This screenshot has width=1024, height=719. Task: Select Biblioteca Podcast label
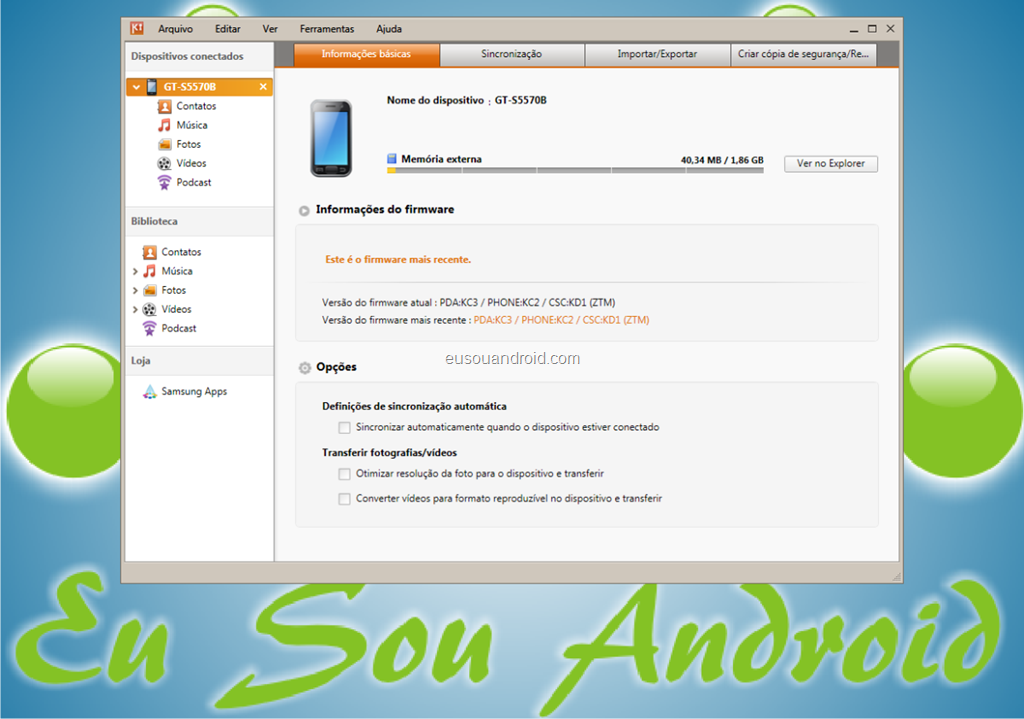click(178, 328)
